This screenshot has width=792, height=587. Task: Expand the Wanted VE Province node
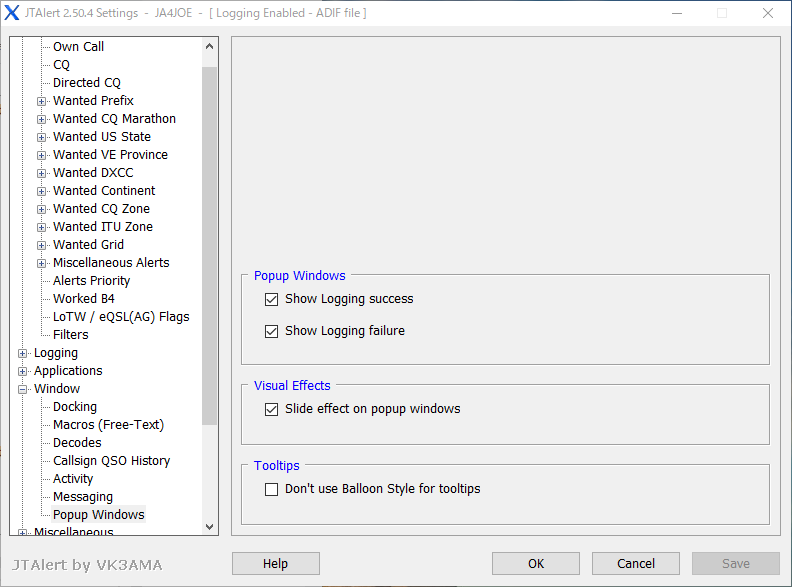pos(41,155)
